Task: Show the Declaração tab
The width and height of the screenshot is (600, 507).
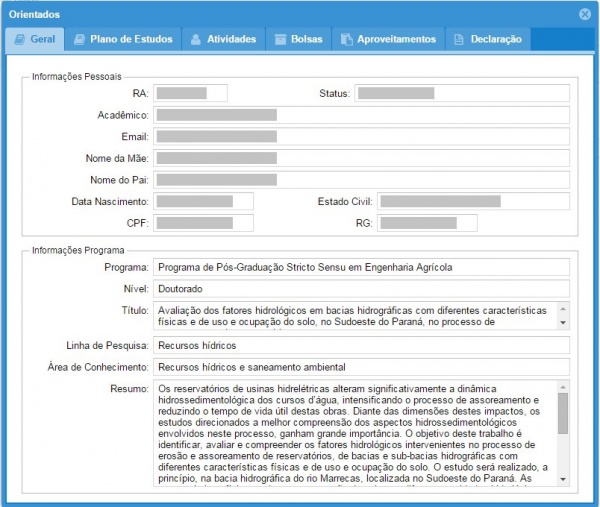Action: pyautogui.click(x=488, y=39)
